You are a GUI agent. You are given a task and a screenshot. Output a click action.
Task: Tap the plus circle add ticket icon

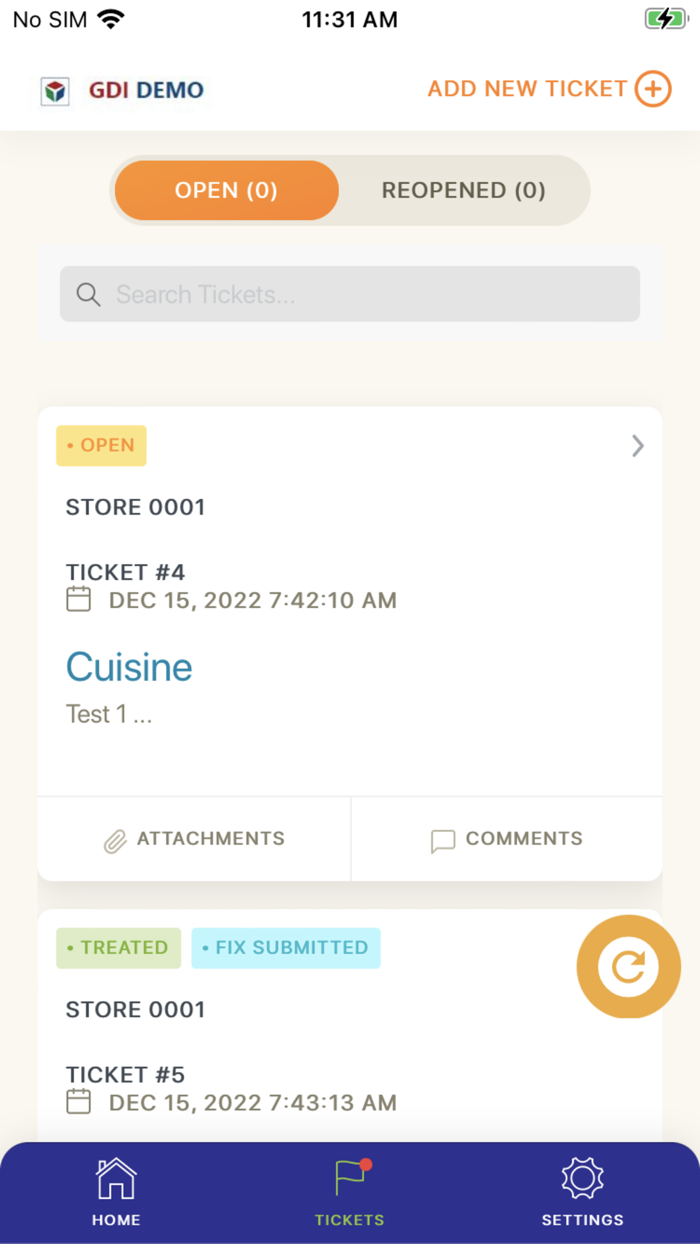[x=653, y=89]
